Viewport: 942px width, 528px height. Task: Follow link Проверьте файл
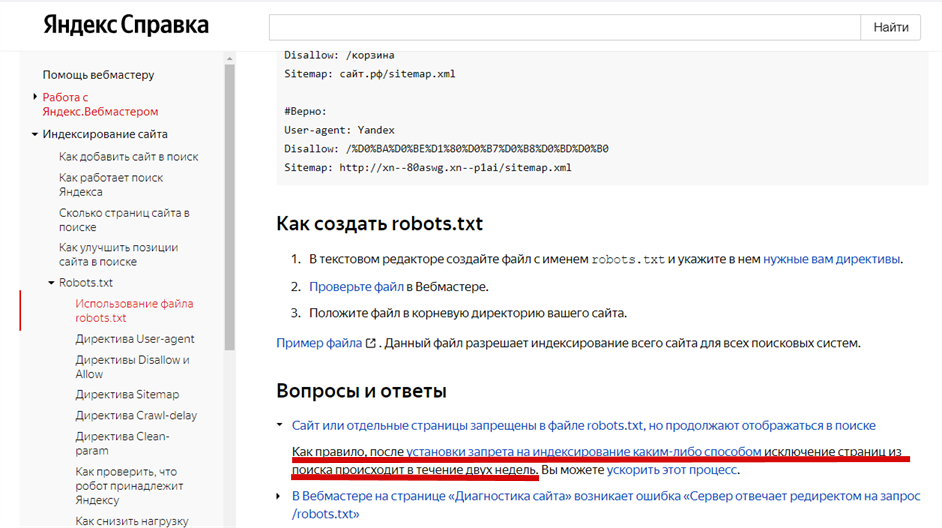point(356,287)
